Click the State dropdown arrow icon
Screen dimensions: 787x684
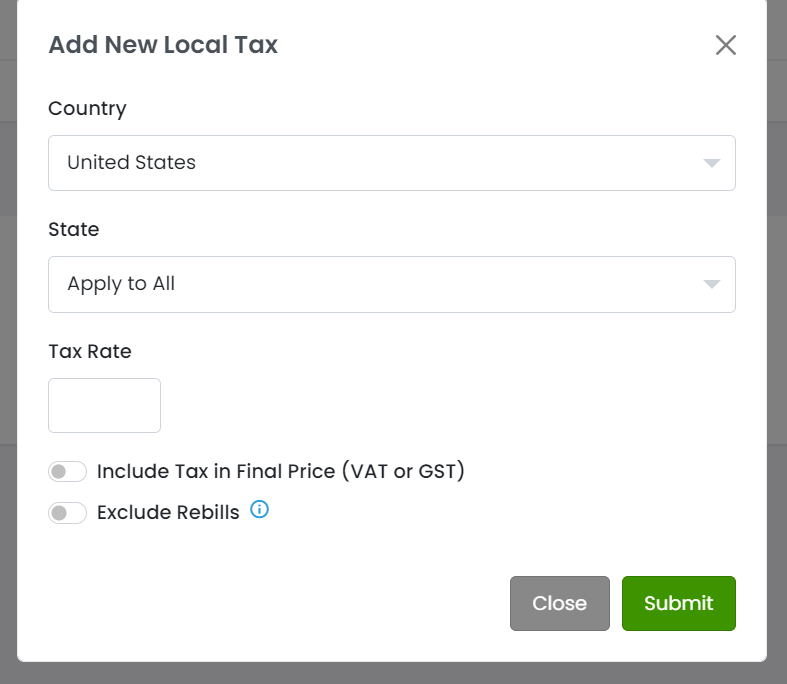pos(711,284)
